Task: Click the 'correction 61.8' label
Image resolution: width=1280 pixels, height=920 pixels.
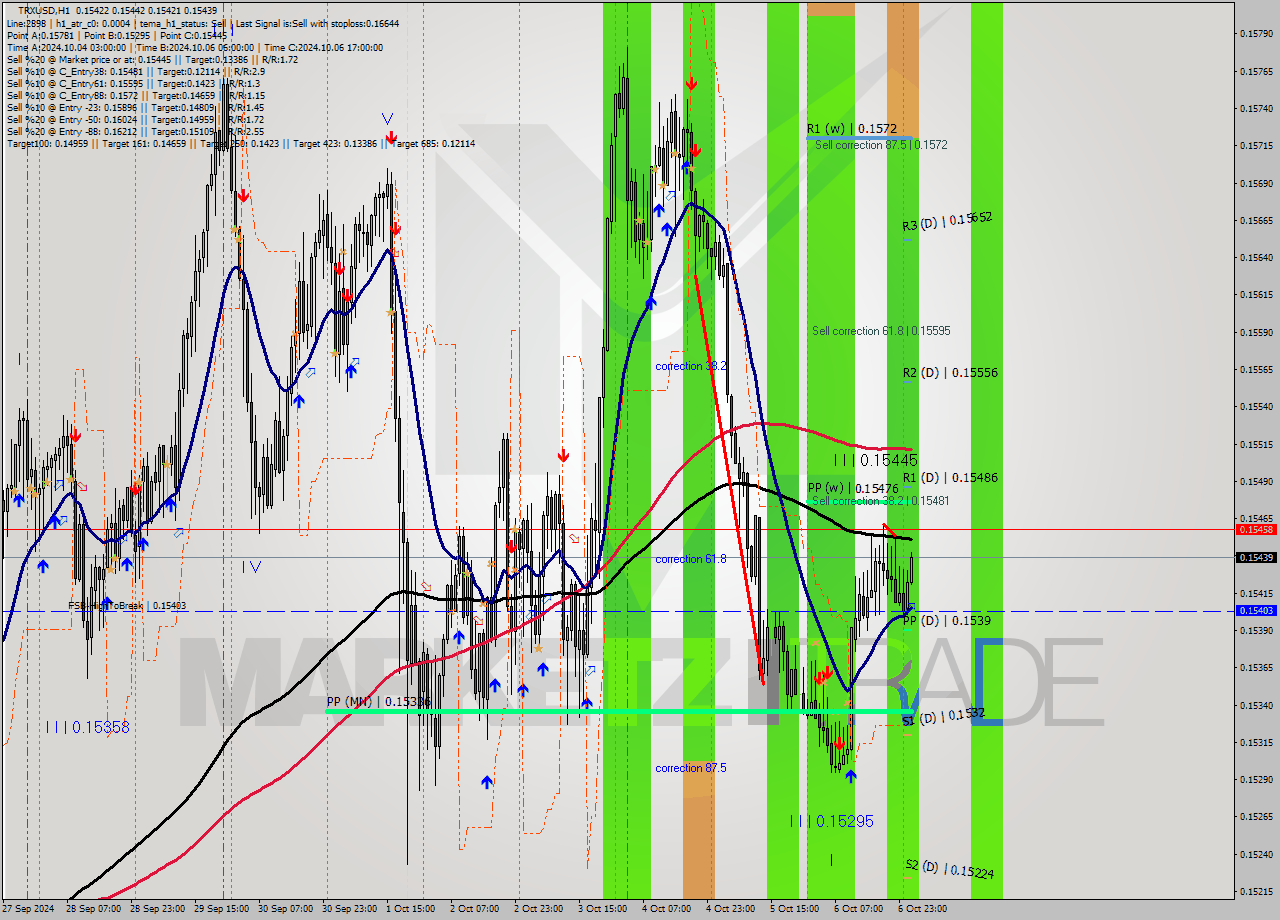Action: 691,559
